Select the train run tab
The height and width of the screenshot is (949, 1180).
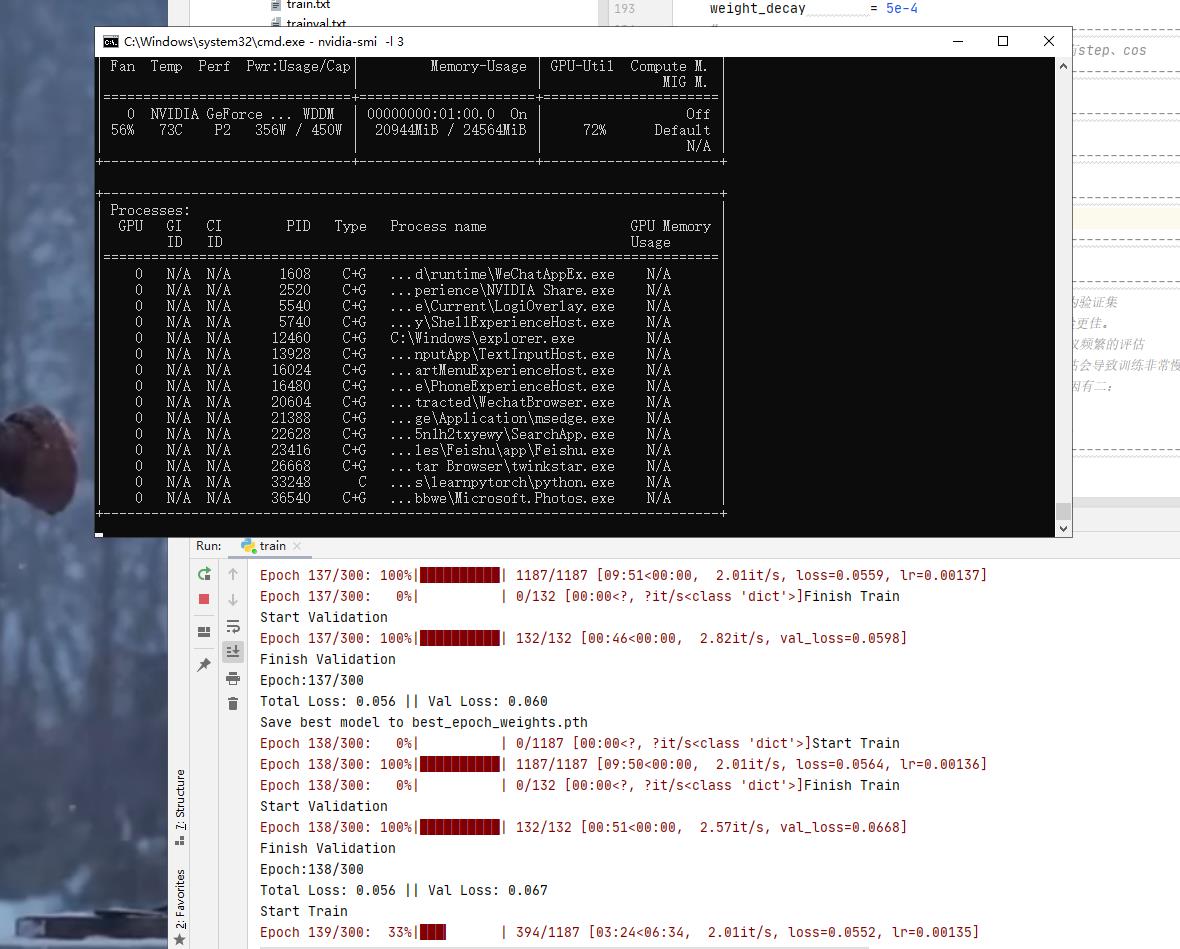[264, 546]
